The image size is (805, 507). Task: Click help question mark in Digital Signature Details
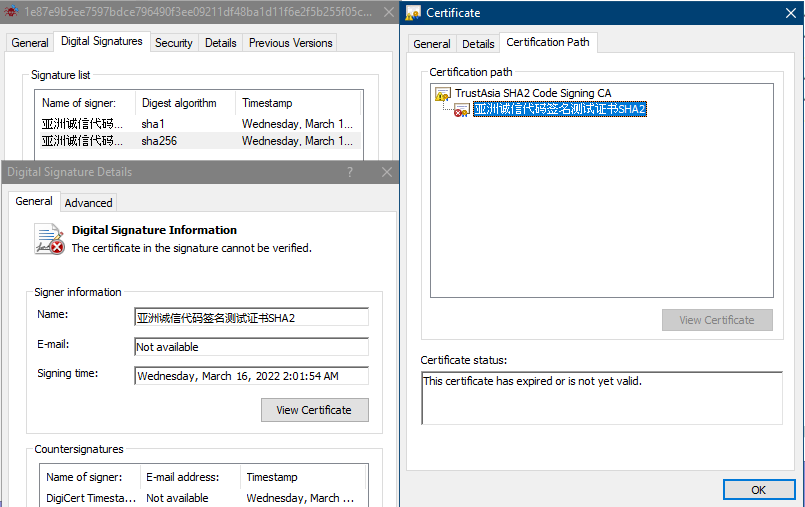coord(350,172)
